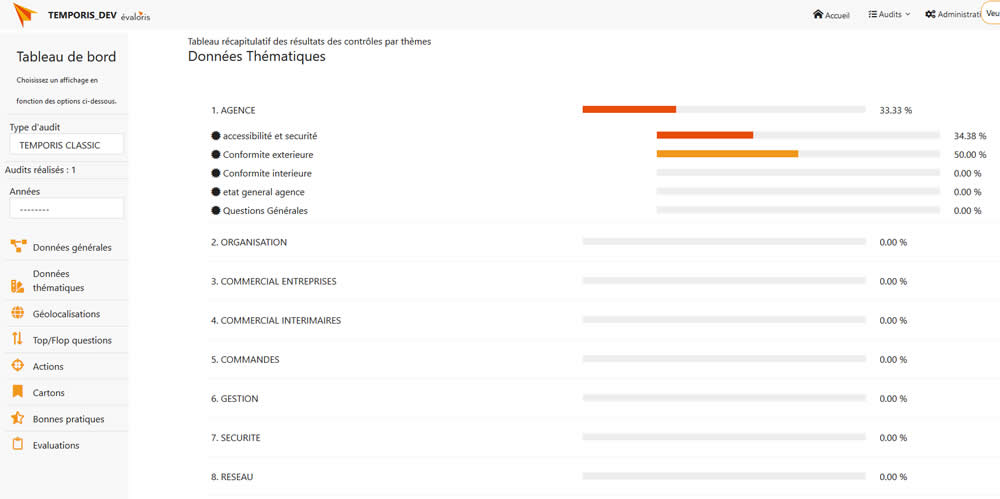Collapse the 1. AGENCE theme row
1000x499 pixels.
coord(234,110)
